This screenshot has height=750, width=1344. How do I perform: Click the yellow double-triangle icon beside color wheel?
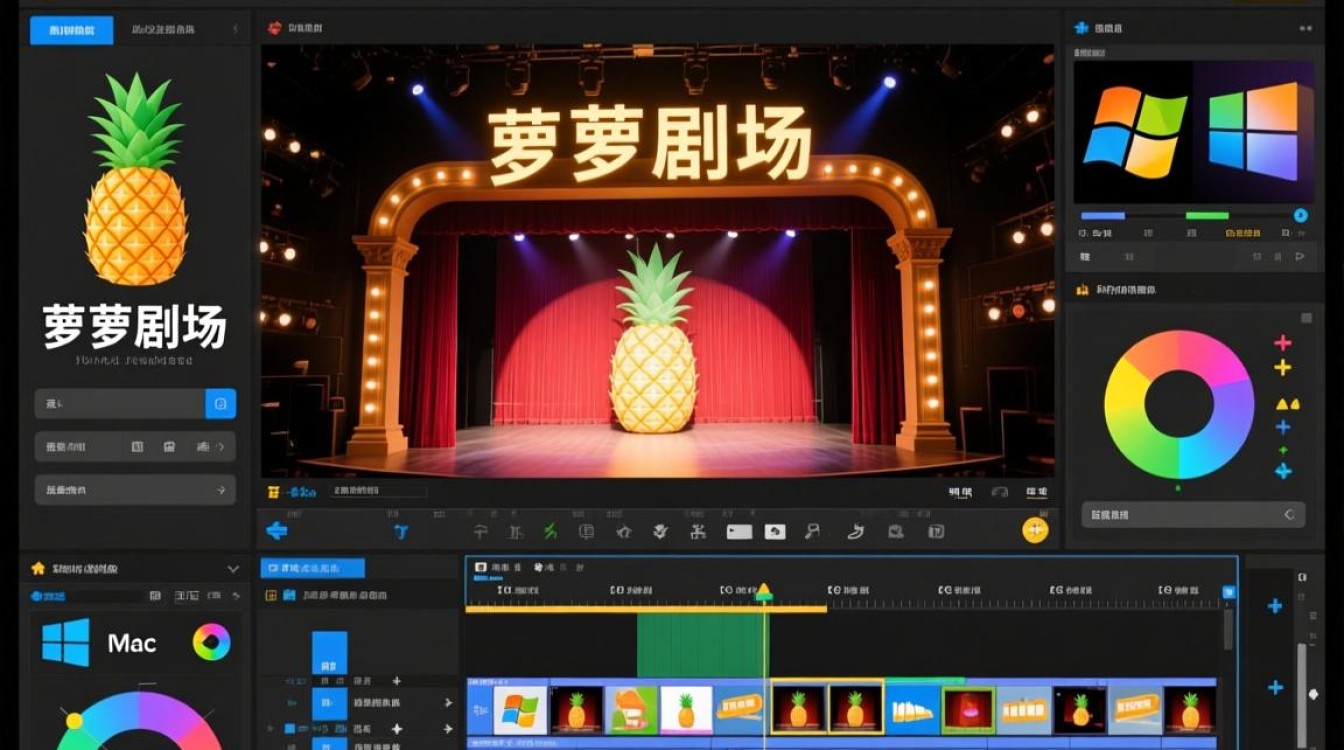tap(1287, 404)
